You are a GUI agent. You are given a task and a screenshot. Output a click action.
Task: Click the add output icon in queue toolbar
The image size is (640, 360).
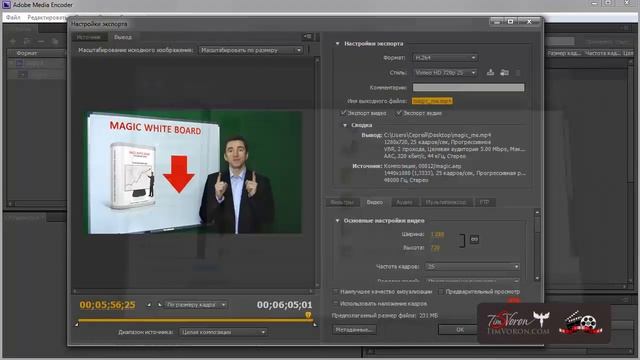[x=27, y=41]
